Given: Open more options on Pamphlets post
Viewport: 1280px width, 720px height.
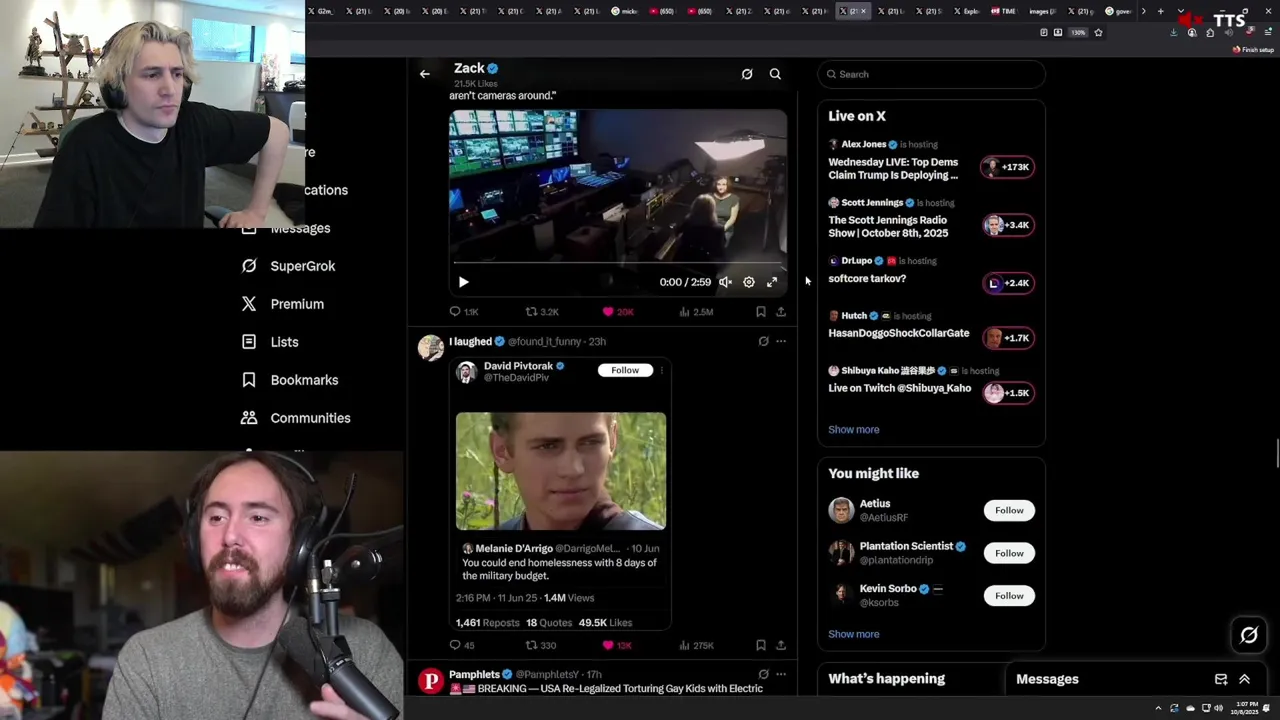Looking at the screenshot, I should [x=781, y=674].
